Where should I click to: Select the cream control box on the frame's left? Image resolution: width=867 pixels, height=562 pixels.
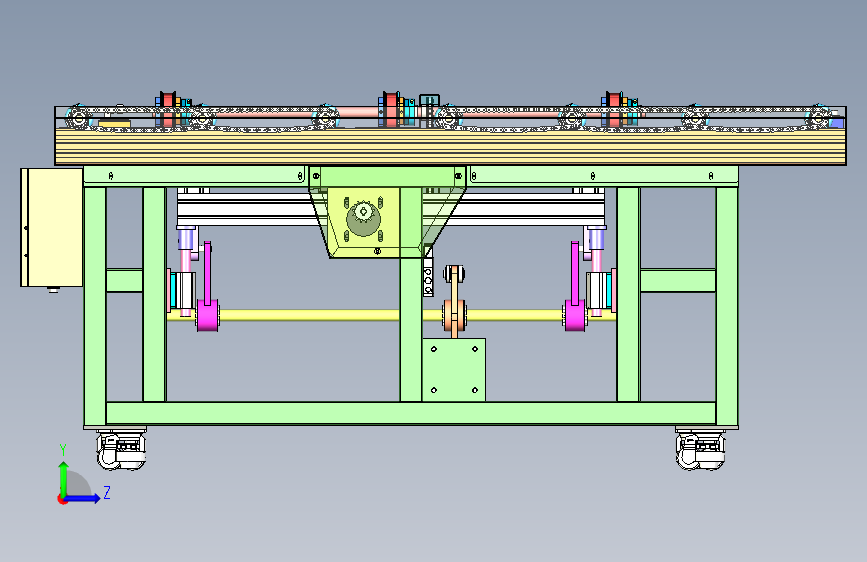coord(51,227)
